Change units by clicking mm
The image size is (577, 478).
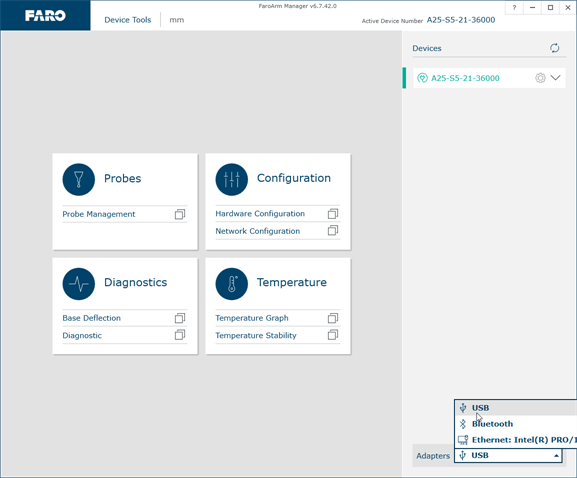point(177,20)
